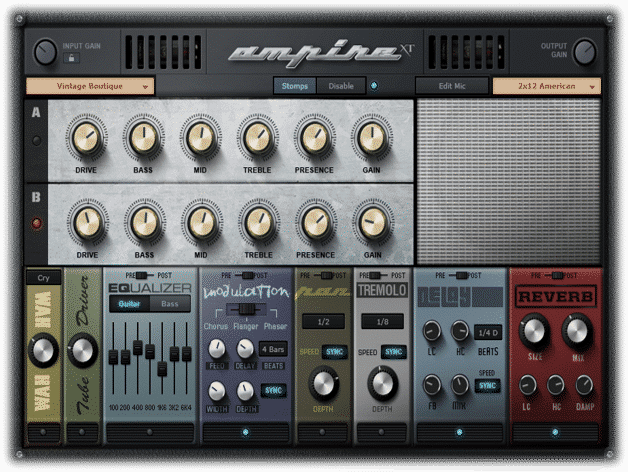Toggle the Pan Sync button
The height and width of the screenshot is (472, 628).
tap(334, 352)
